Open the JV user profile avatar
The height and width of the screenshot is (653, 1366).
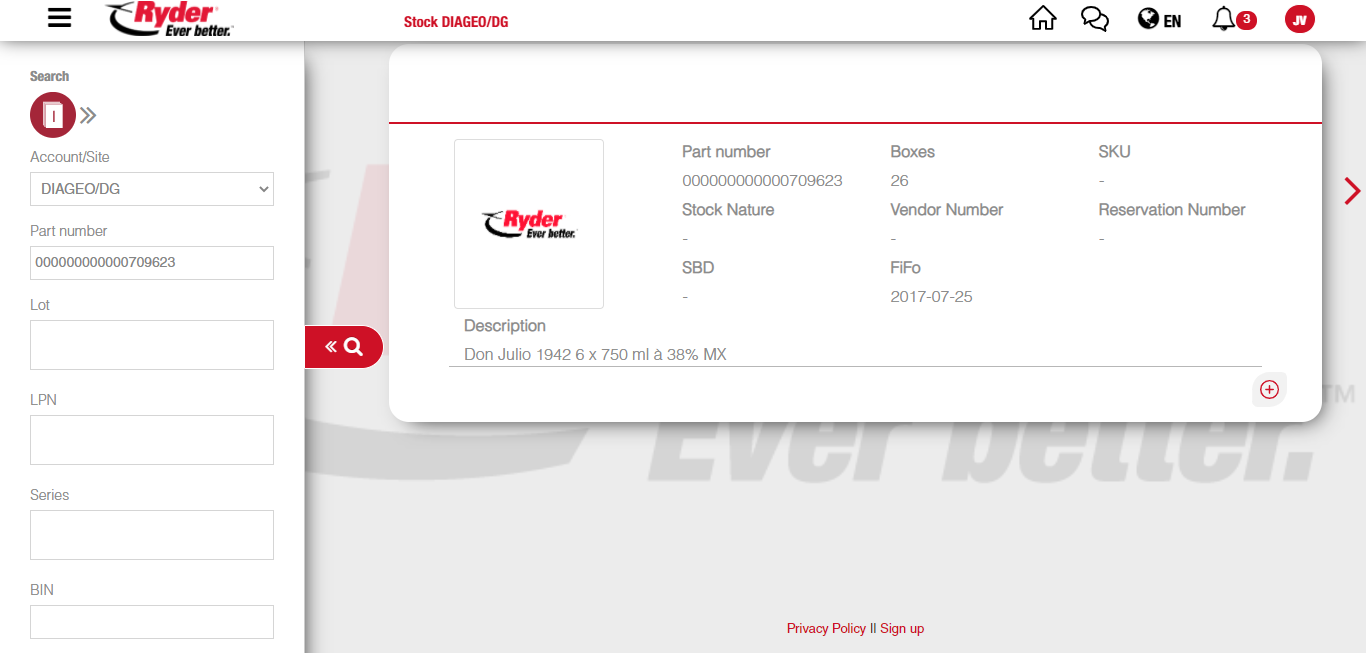pyautogui.click(x=1299, y=19)
